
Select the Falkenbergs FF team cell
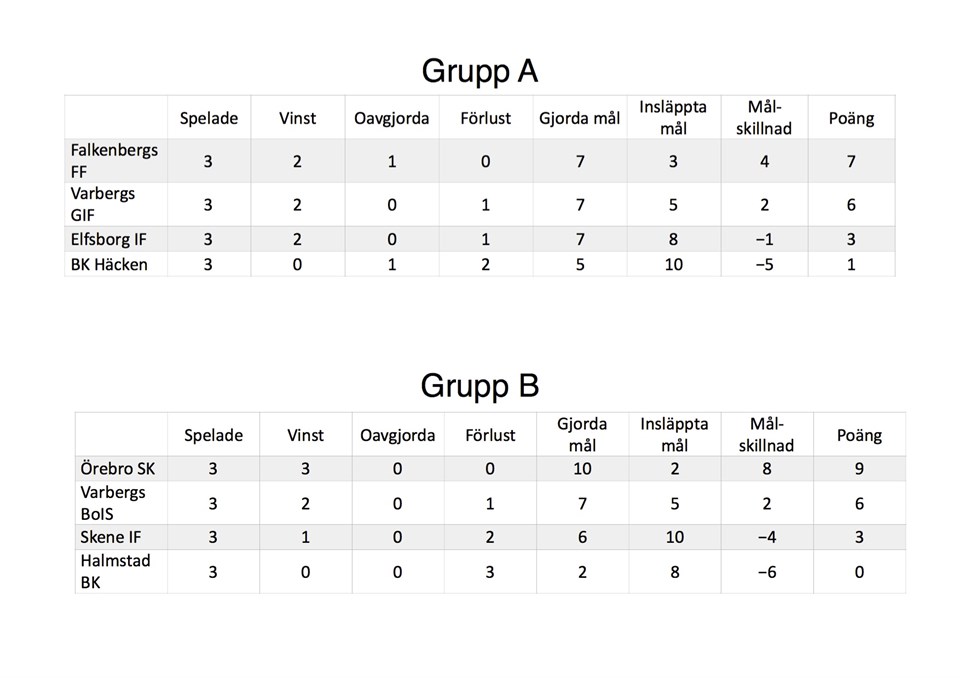(x=114, y=160)
